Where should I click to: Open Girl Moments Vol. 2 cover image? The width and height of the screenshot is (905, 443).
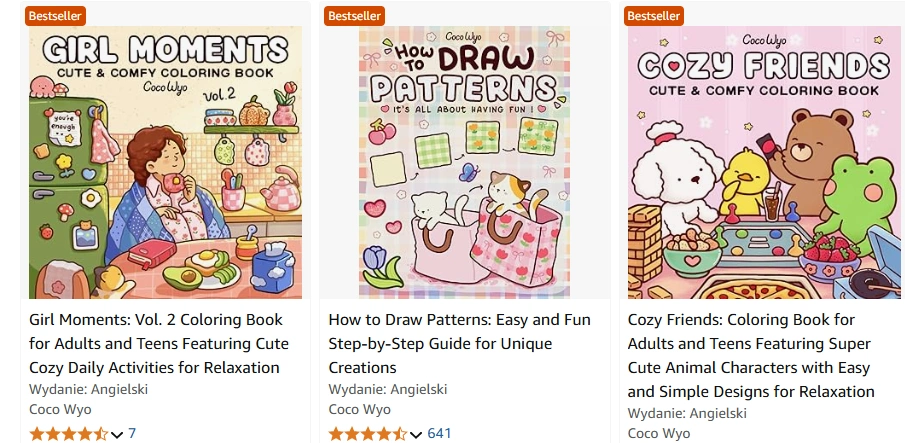coord(165,162)
